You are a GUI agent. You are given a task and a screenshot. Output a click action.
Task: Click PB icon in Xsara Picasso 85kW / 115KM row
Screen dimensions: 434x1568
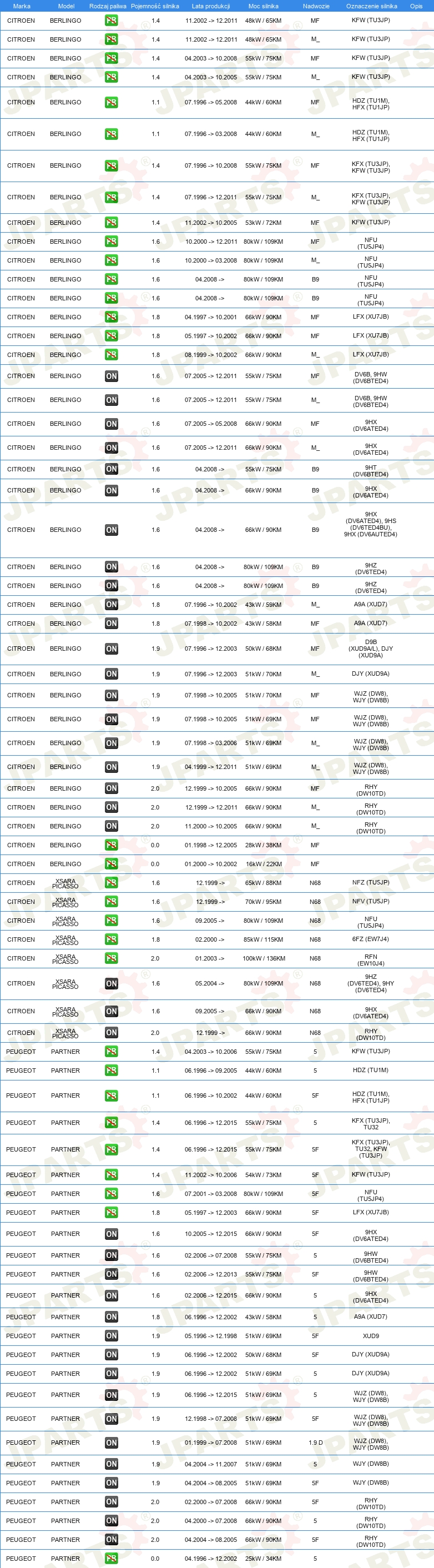(112, 939)
